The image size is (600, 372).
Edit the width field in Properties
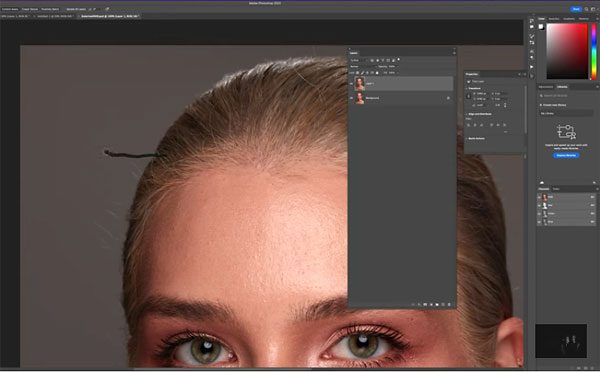[x=481, y=93]
